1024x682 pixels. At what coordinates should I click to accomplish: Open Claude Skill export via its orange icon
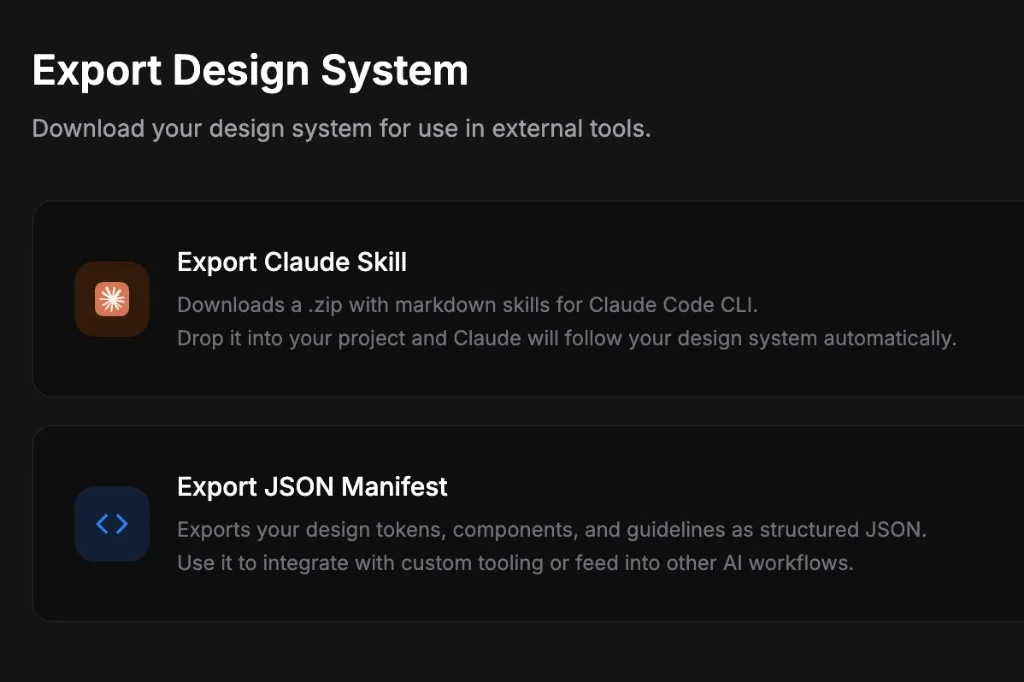click(x=111, y=299)
